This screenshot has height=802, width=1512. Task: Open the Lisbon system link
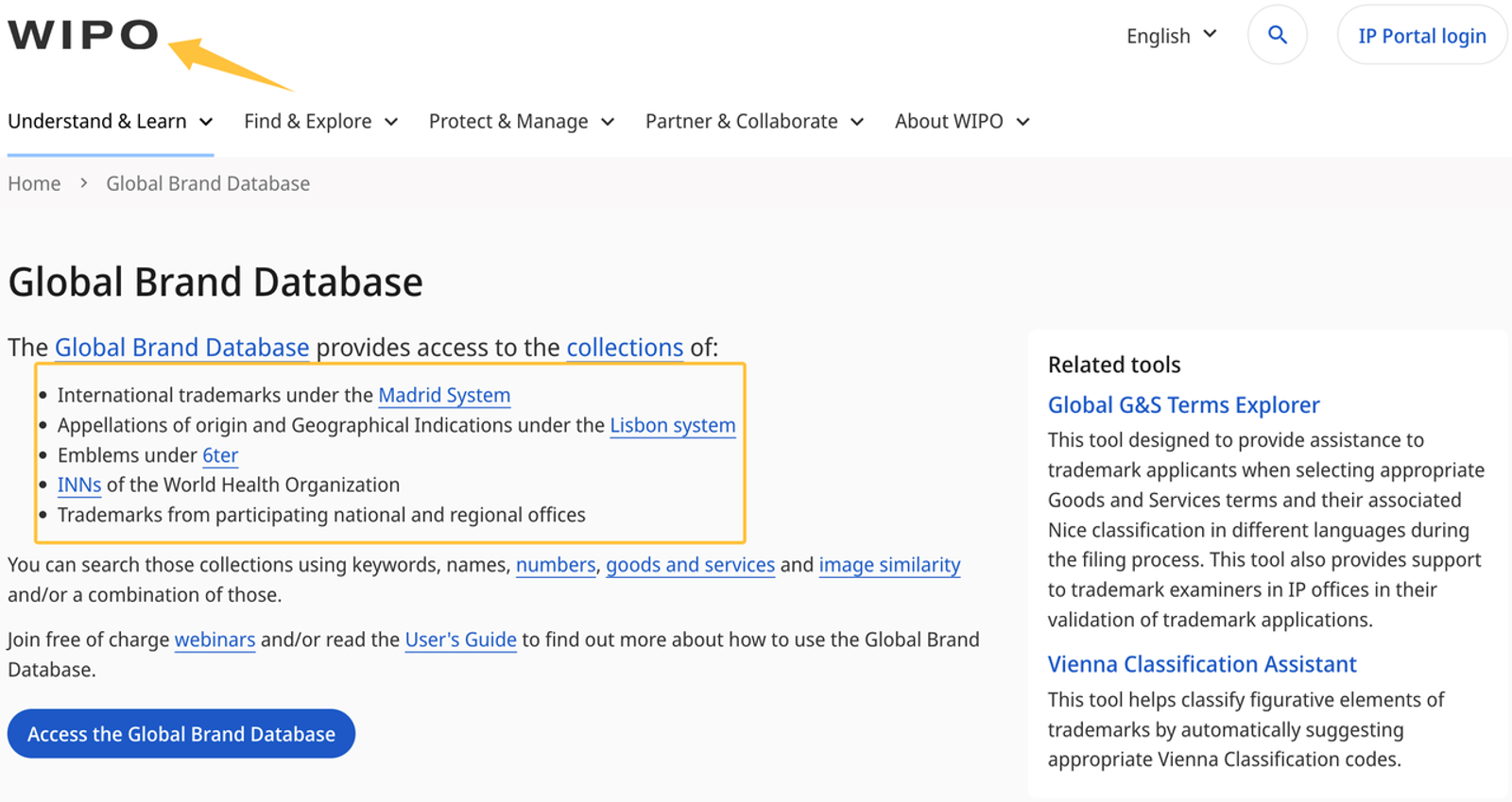tap(673, 425)
